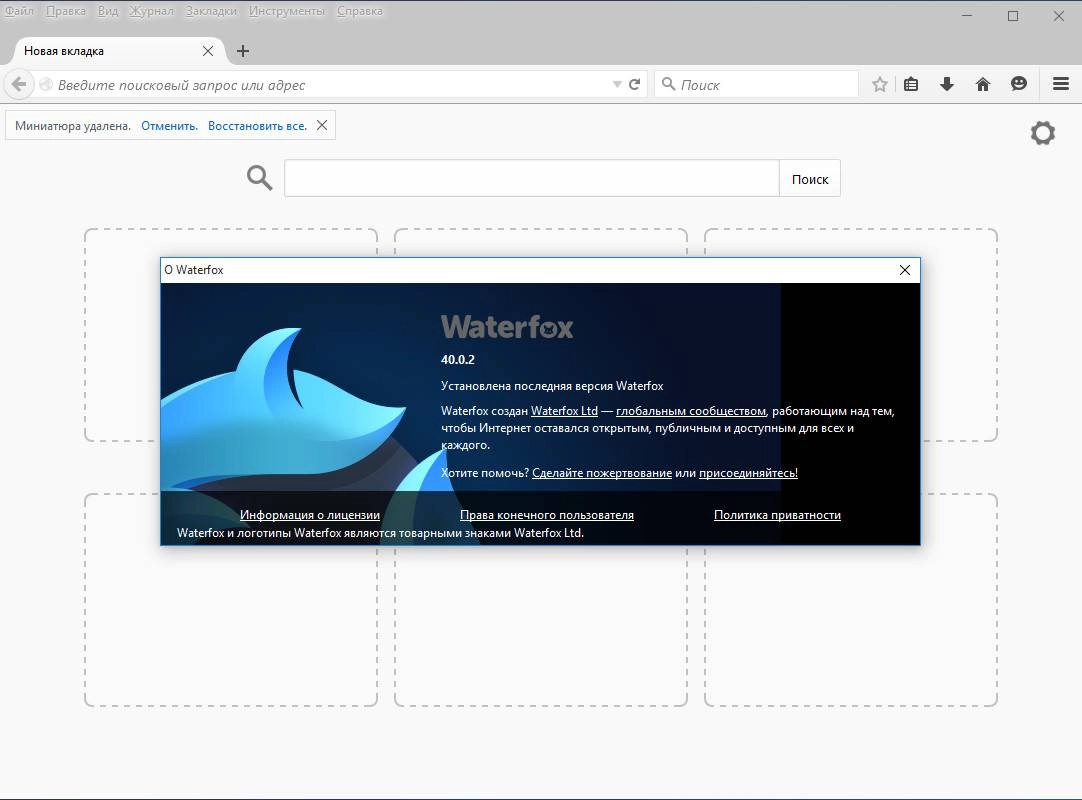Select the Новая вкладка tab
1082x800 pixels.
117,51
